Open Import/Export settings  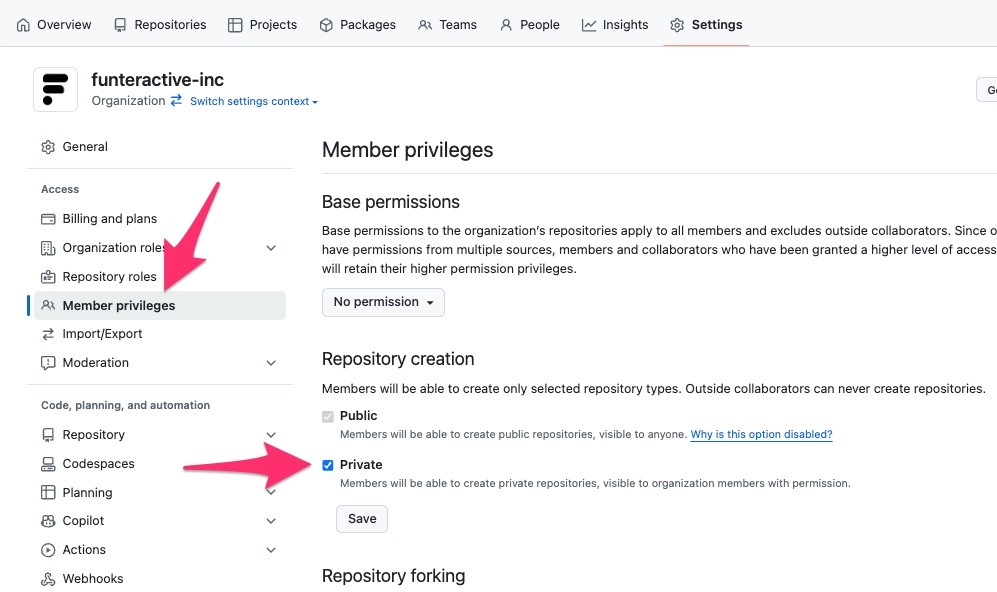(x=102, y=334)
